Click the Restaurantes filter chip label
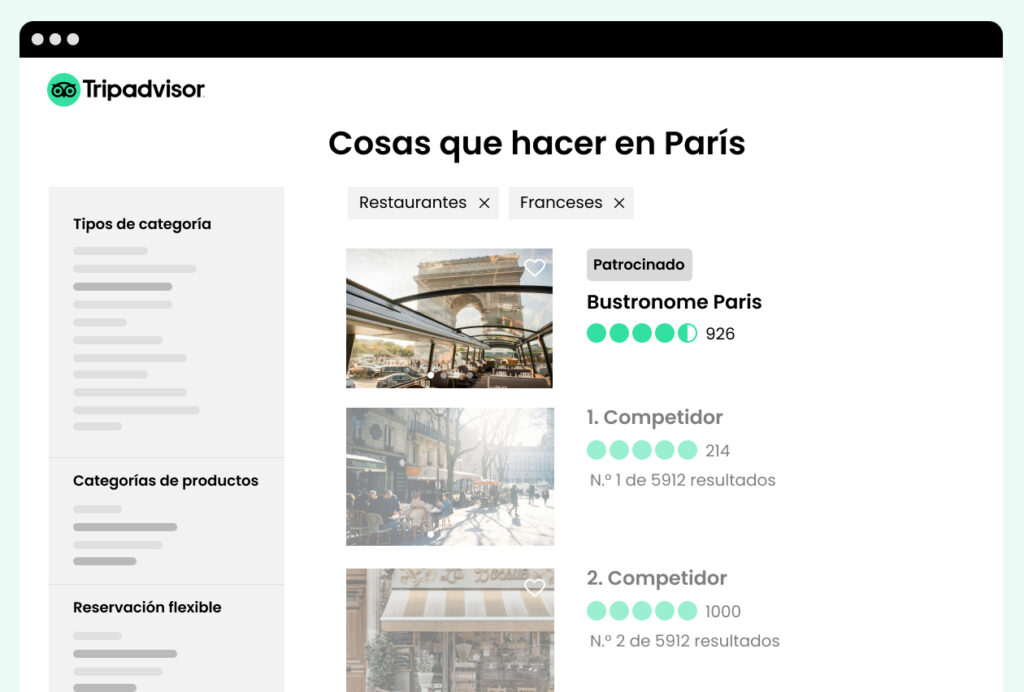This screenshot has width=1024, height=692. click(413, 202)
